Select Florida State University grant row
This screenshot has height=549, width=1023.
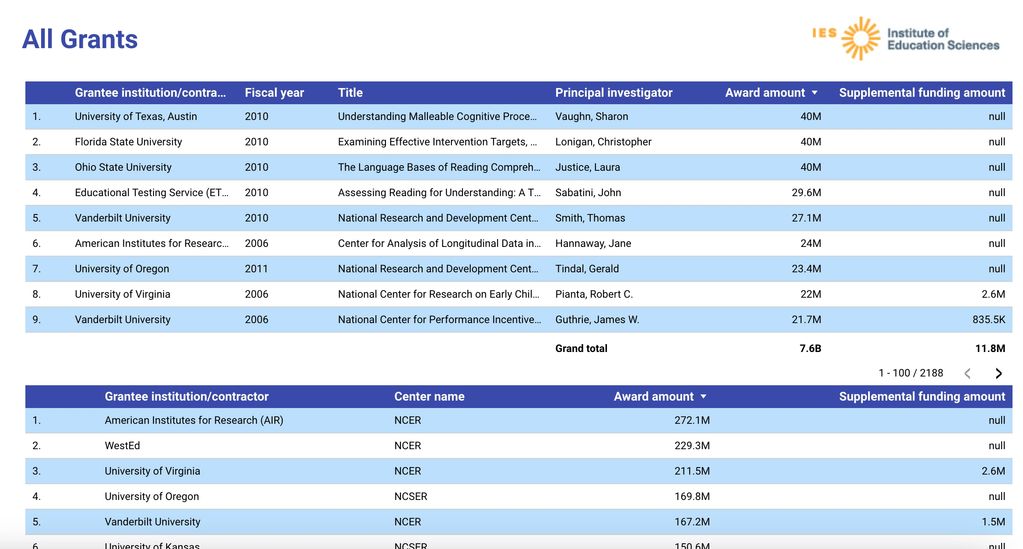coord(128,142)
